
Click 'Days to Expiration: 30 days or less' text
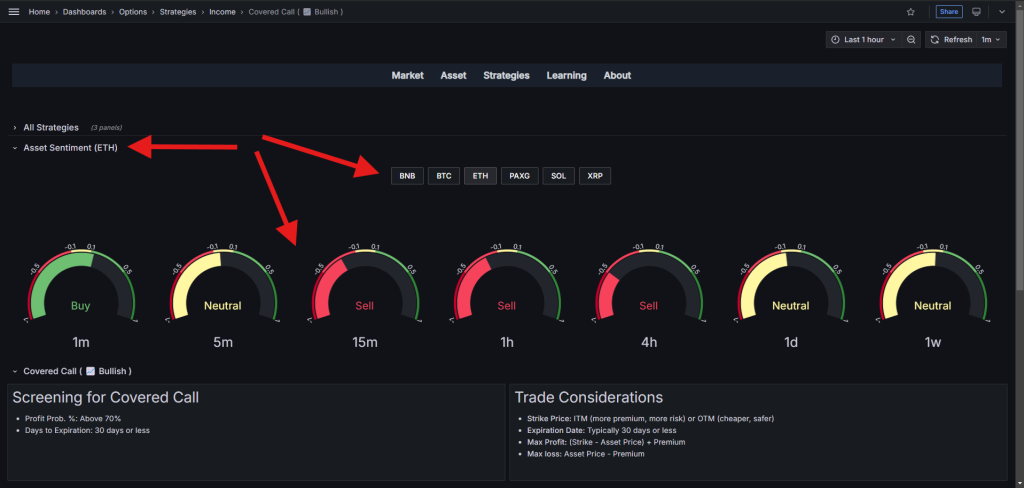(x=88, y=431)
